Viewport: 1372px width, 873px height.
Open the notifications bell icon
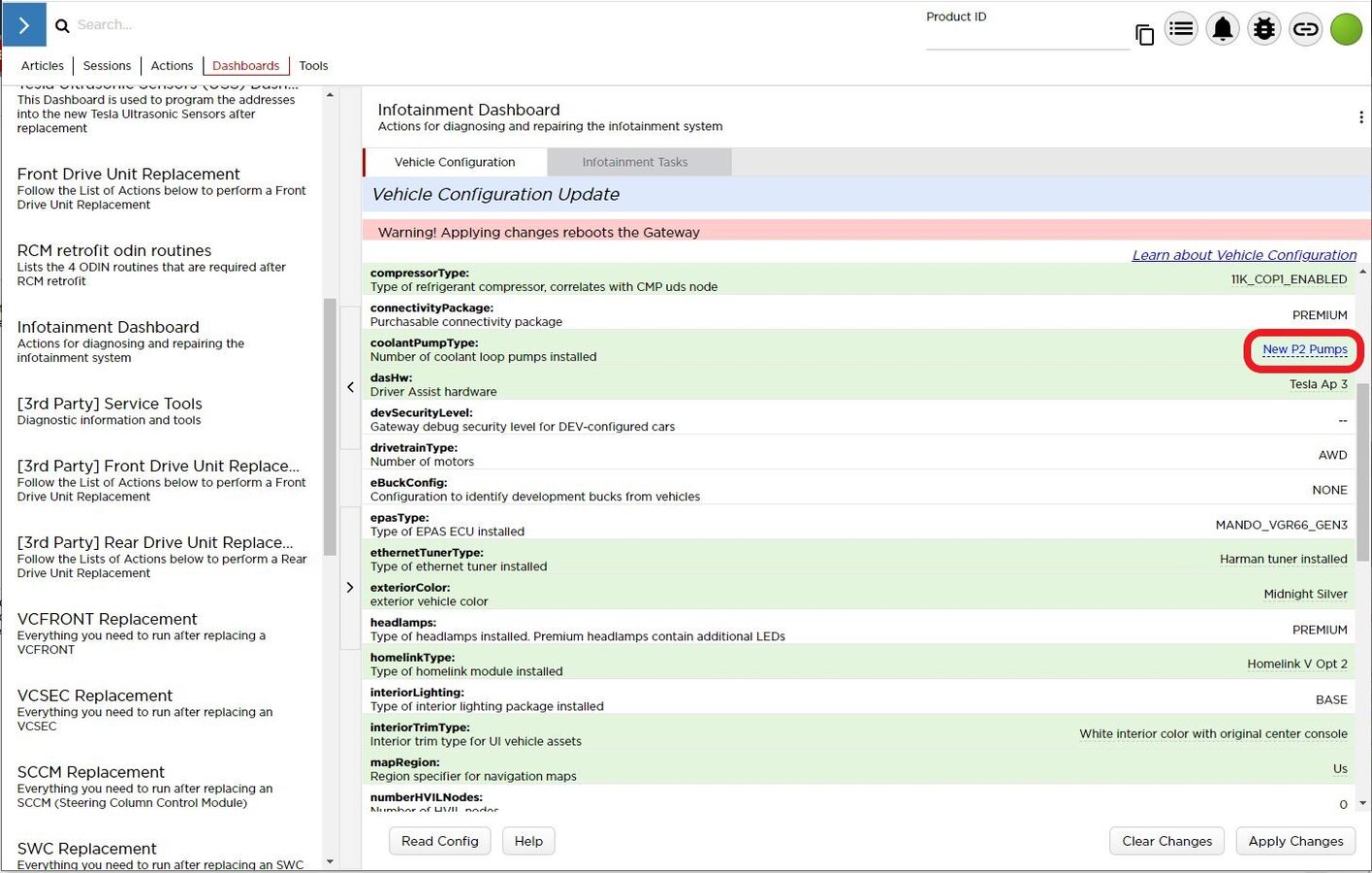point(1223,29)
